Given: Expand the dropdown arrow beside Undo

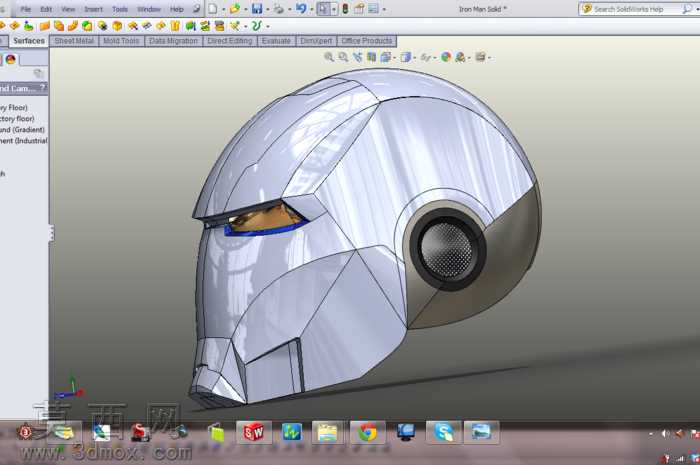Looking at the screenshot, I should click(x=311, y=9).
